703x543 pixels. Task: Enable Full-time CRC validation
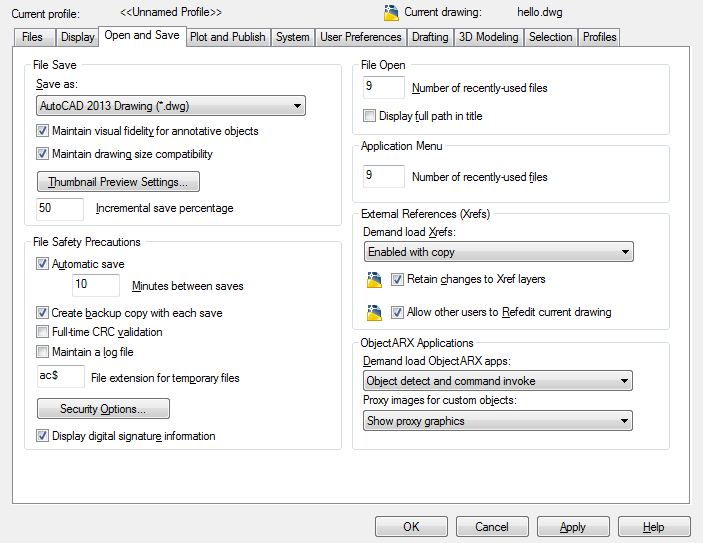pos(42,332)
